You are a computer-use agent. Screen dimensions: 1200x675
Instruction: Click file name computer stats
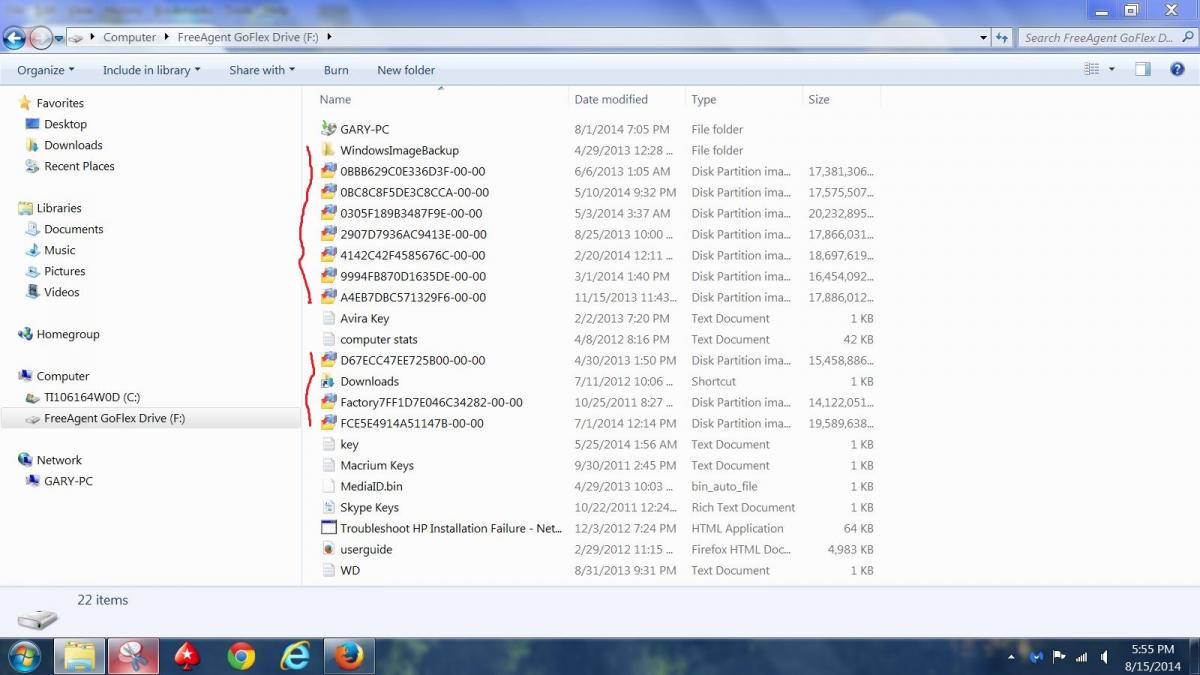[x=379, y=339]
